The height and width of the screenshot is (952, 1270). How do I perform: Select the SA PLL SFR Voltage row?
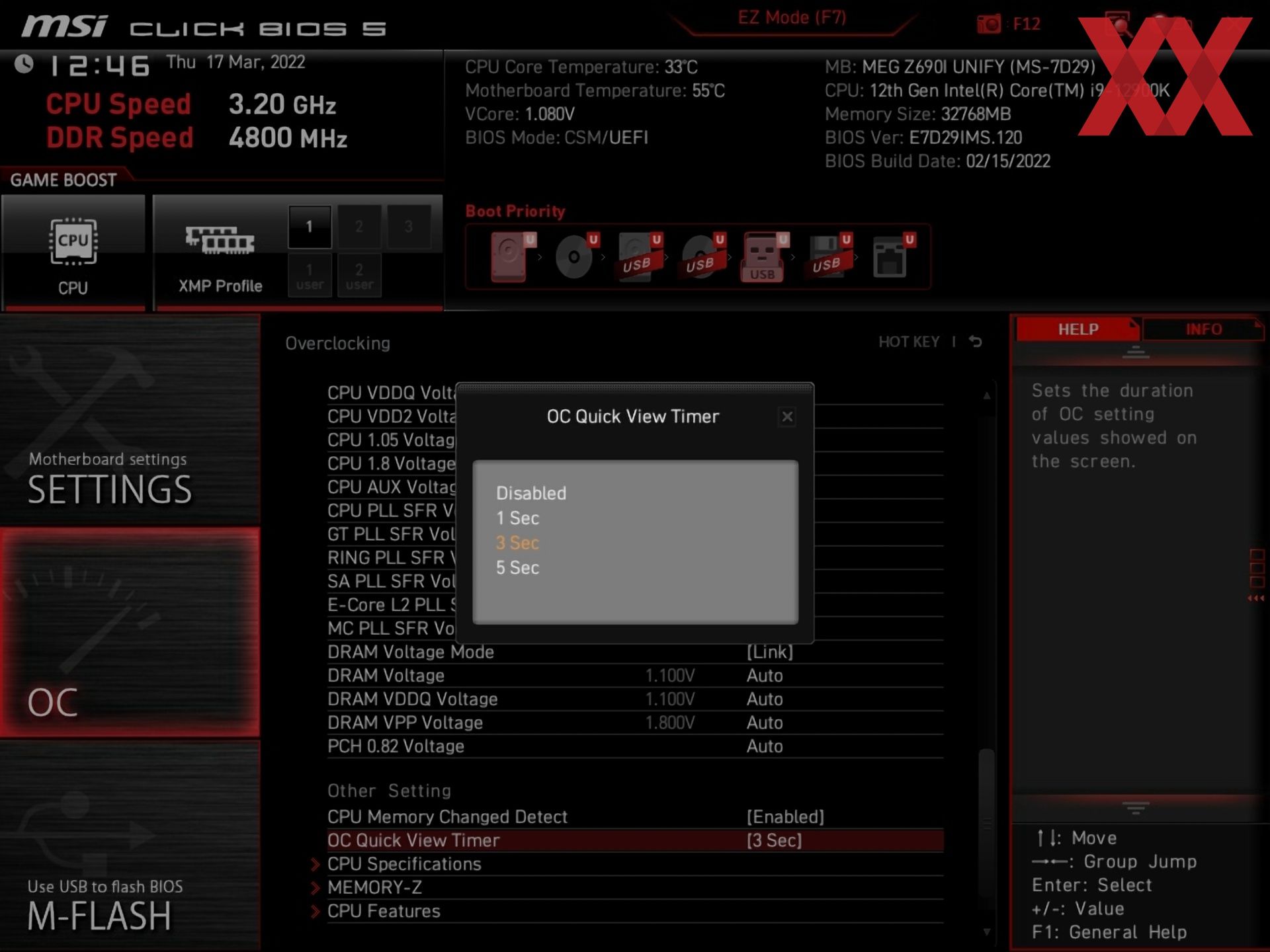pos(392,582)
